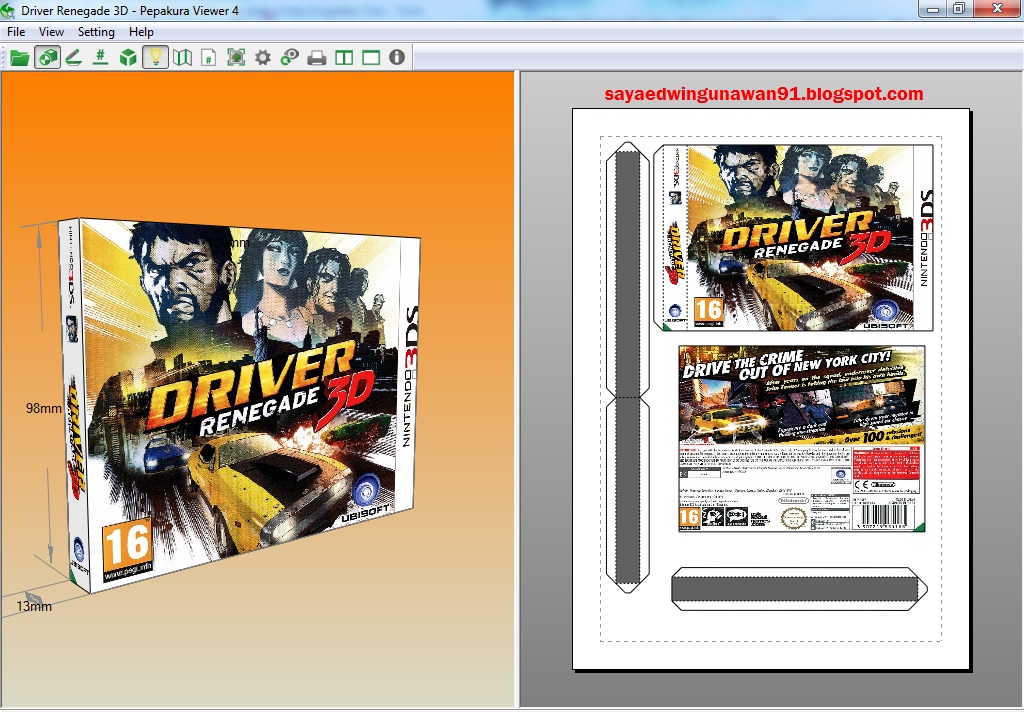
Task: Select the back cover pattern piece
Action: pyautogui.click(x=802, y=438)
